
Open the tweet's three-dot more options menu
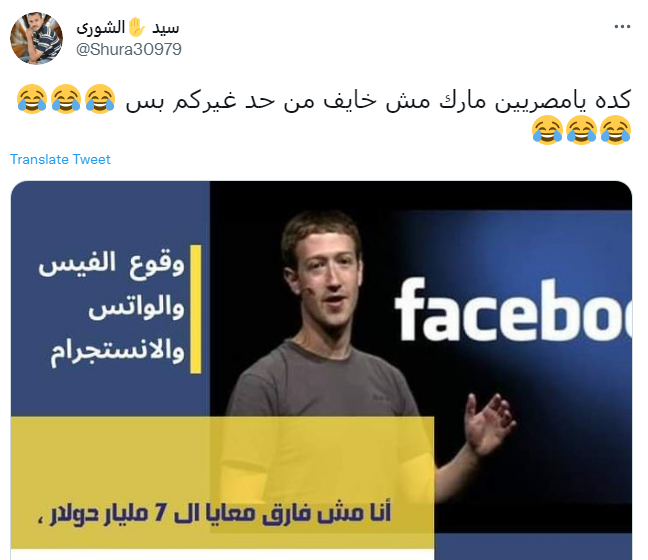tap(622, 27)
